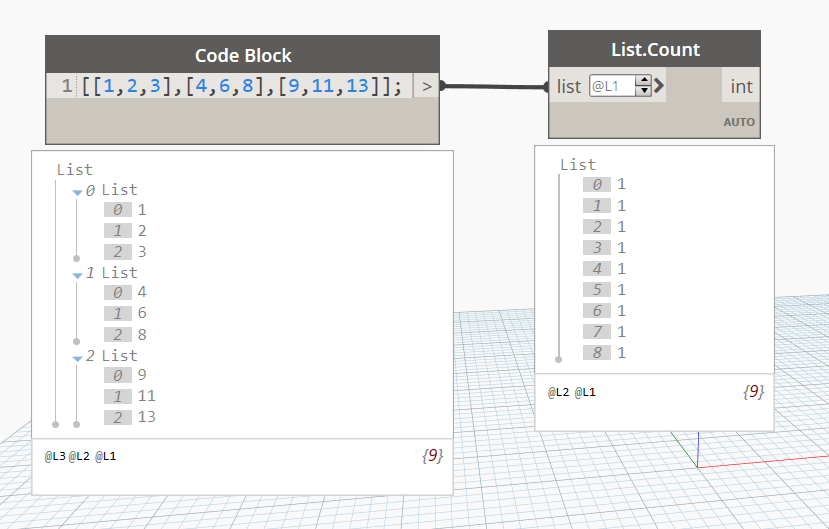
Task: Click the Code Block output port arrow
Action: click(x=427, y=86)
